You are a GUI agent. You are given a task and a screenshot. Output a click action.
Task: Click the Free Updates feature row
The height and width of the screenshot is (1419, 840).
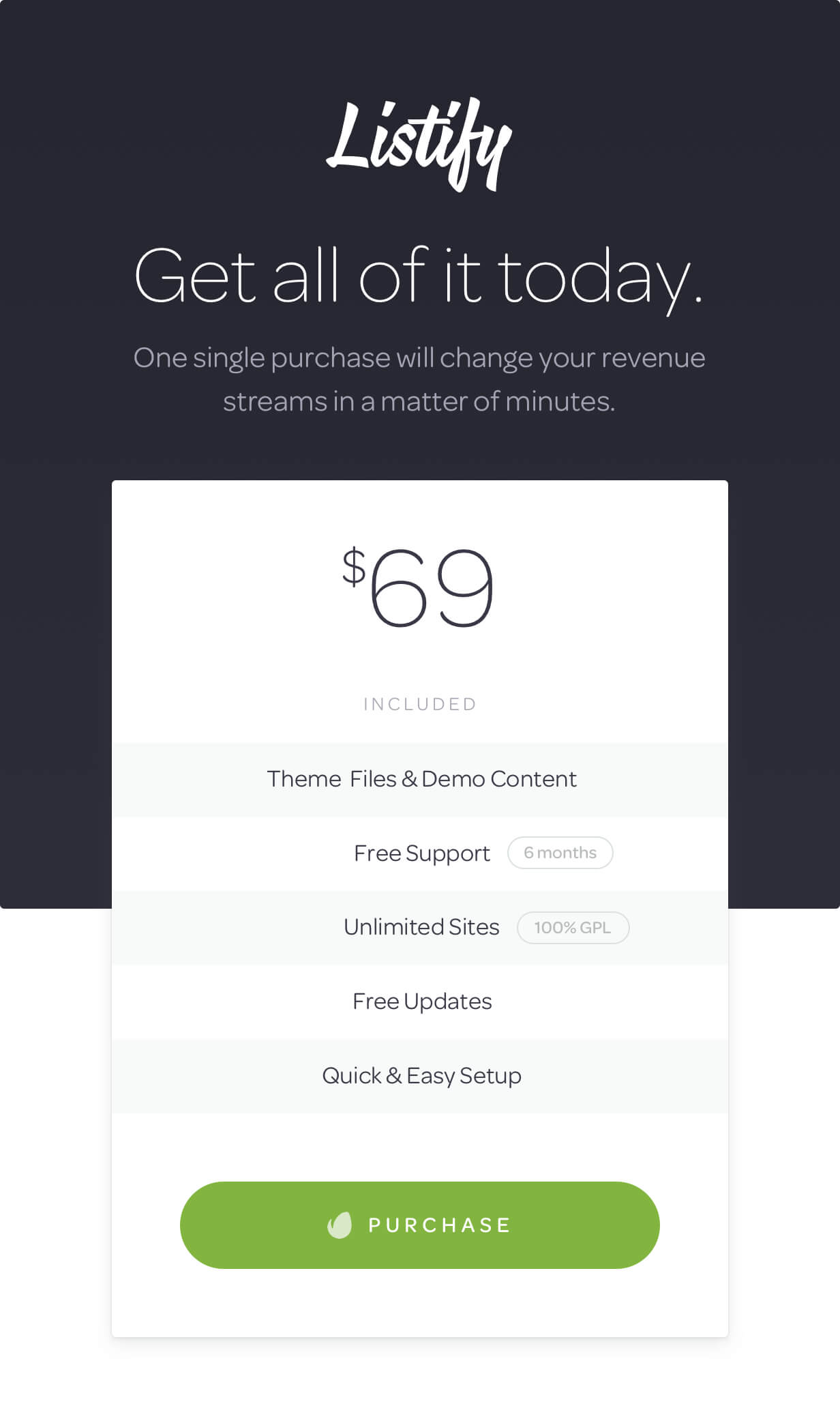click(x=420, y=1002)
